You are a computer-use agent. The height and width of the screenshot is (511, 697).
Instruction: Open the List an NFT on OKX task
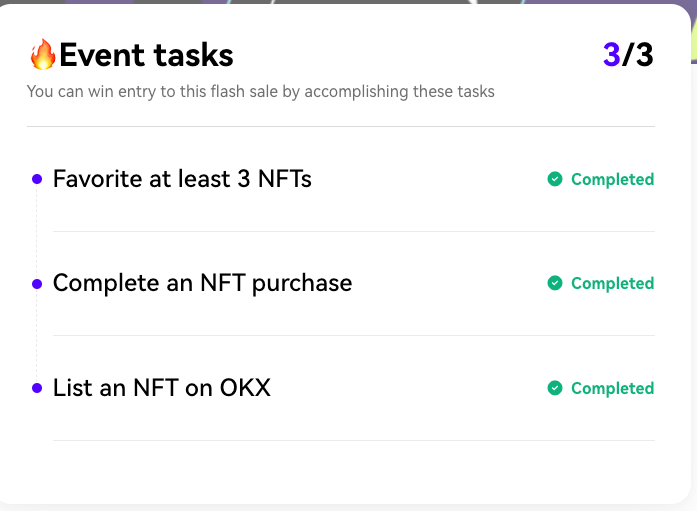point(162,388)
